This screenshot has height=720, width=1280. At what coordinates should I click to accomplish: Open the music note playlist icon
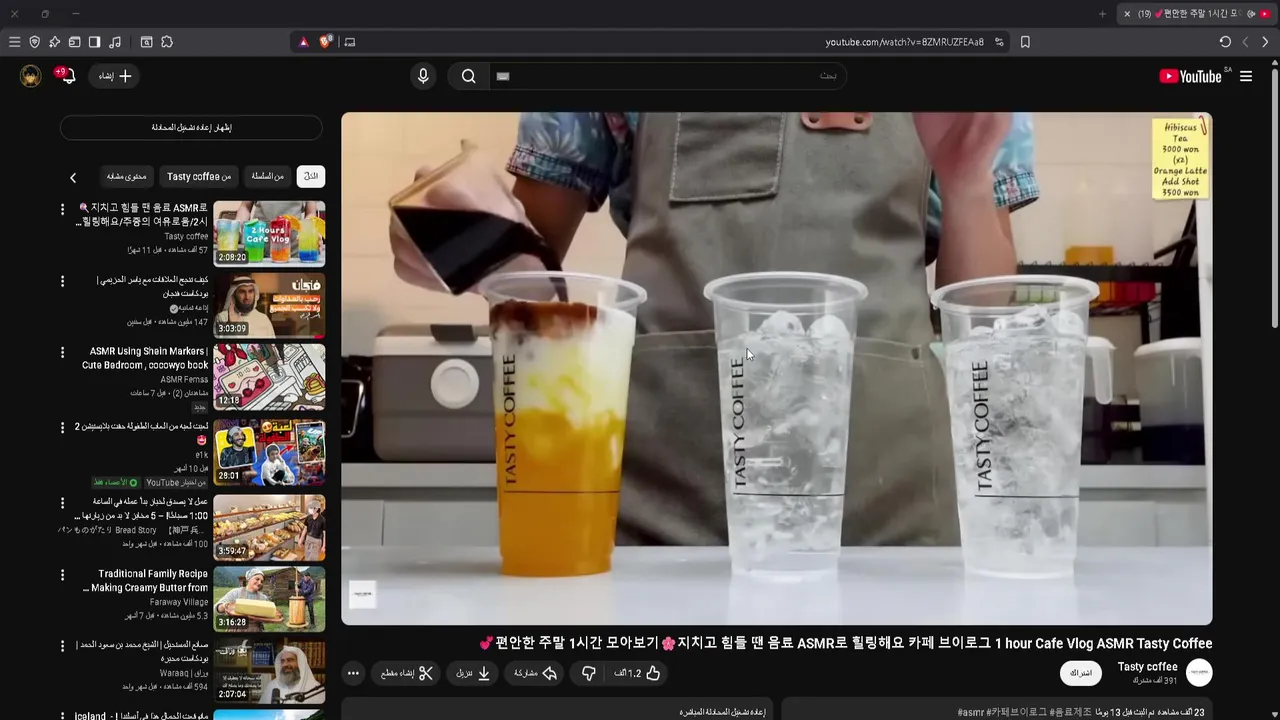pos(115,42)
